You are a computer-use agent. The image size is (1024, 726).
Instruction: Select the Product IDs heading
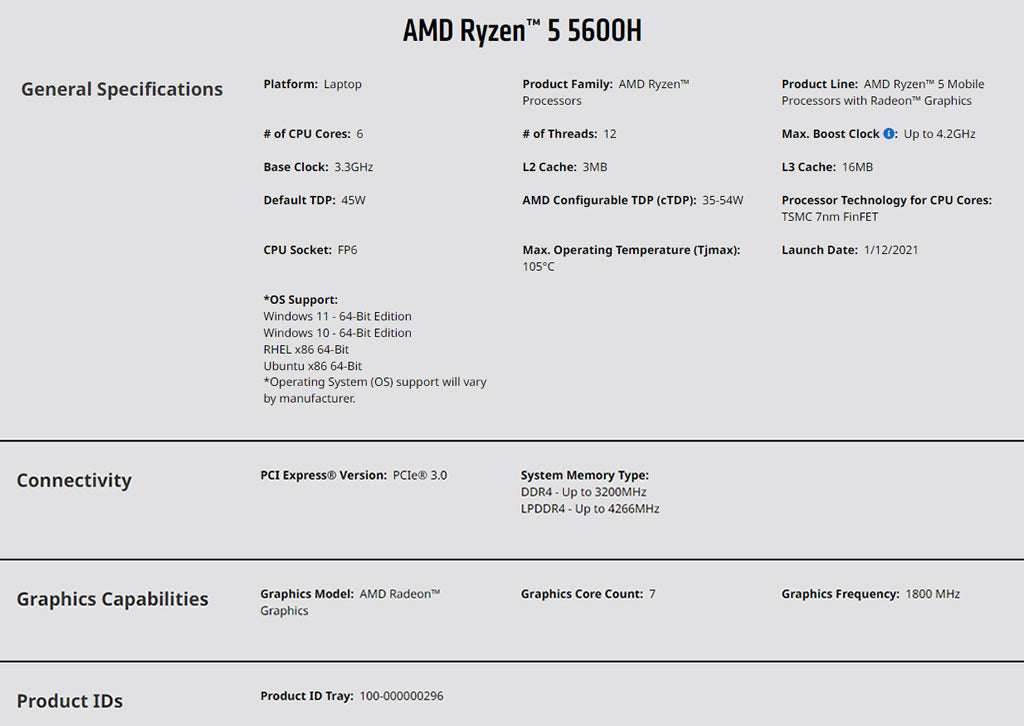[70, 701]
